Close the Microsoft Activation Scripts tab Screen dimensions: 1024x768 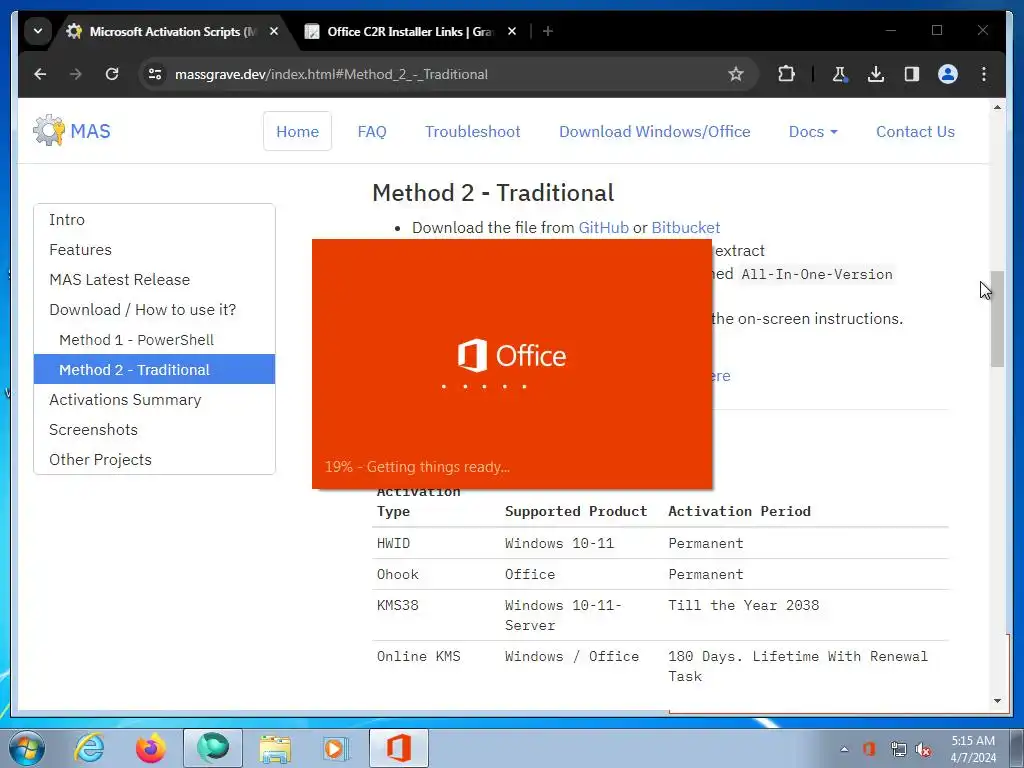click(x=274, y=31)
